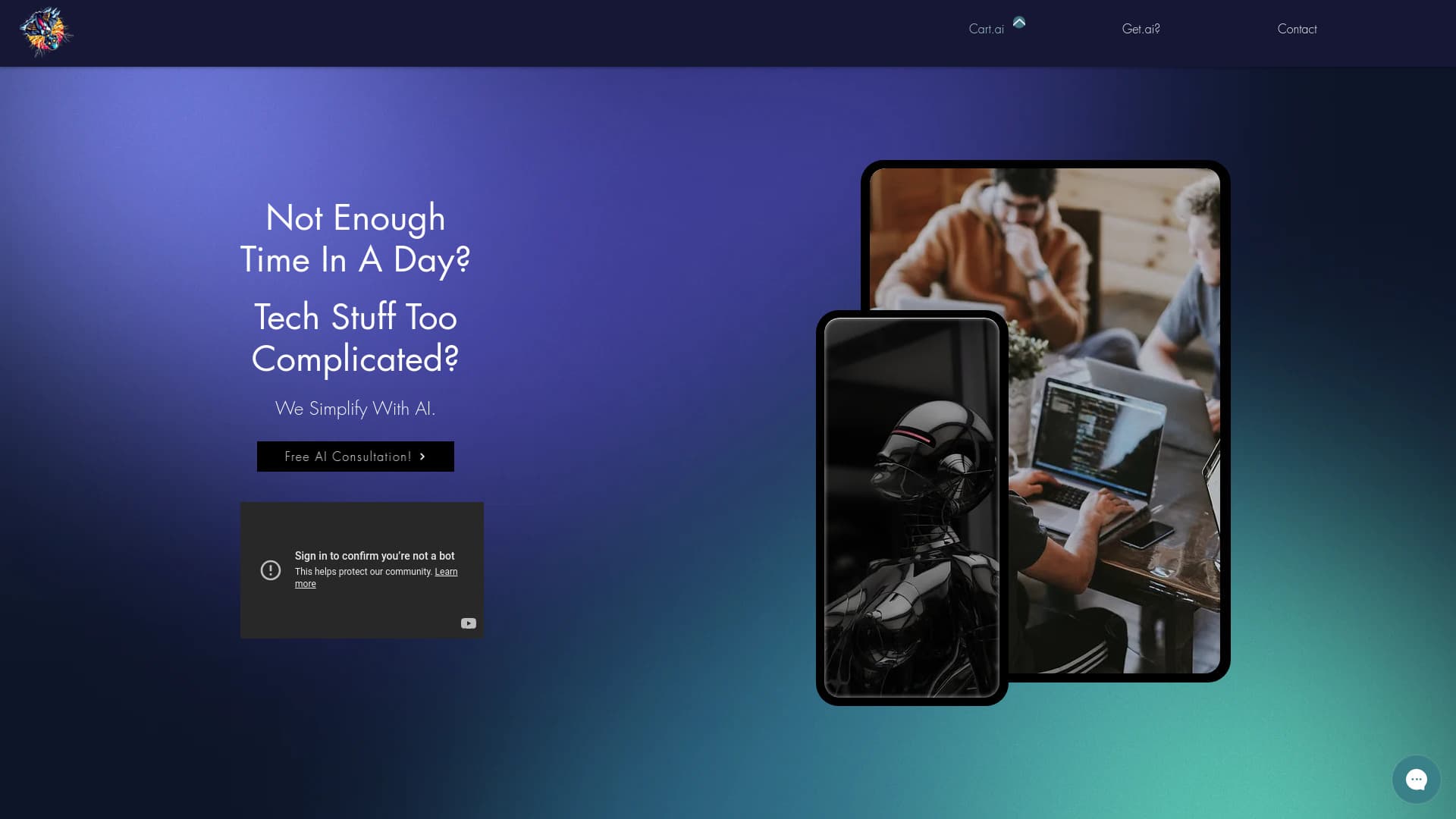Collapse the upward-pointing chevron in the navbar
1456x819 pixels.
coord(1019,23)
